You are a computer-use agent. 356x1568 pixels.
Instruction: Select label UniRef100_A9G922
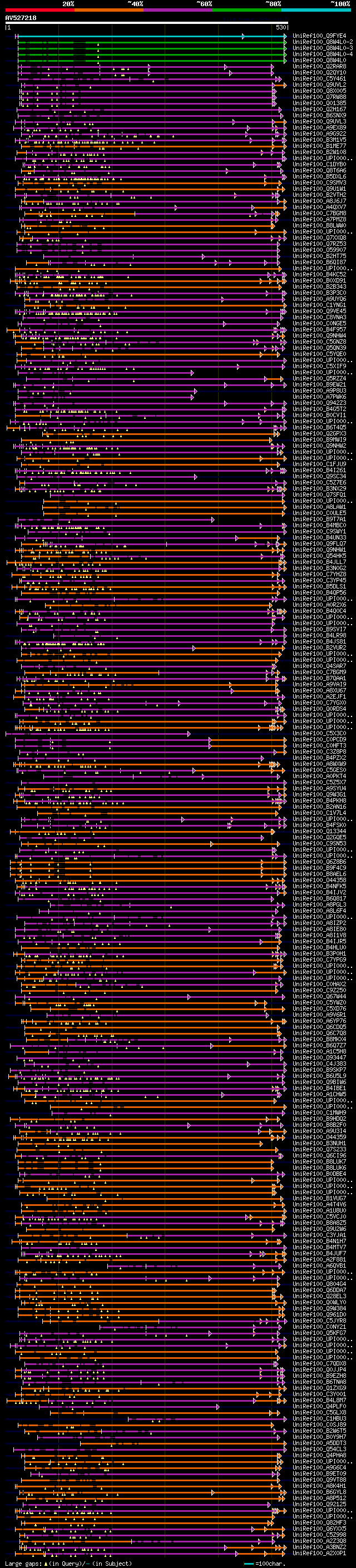click(x=319, y=134)
